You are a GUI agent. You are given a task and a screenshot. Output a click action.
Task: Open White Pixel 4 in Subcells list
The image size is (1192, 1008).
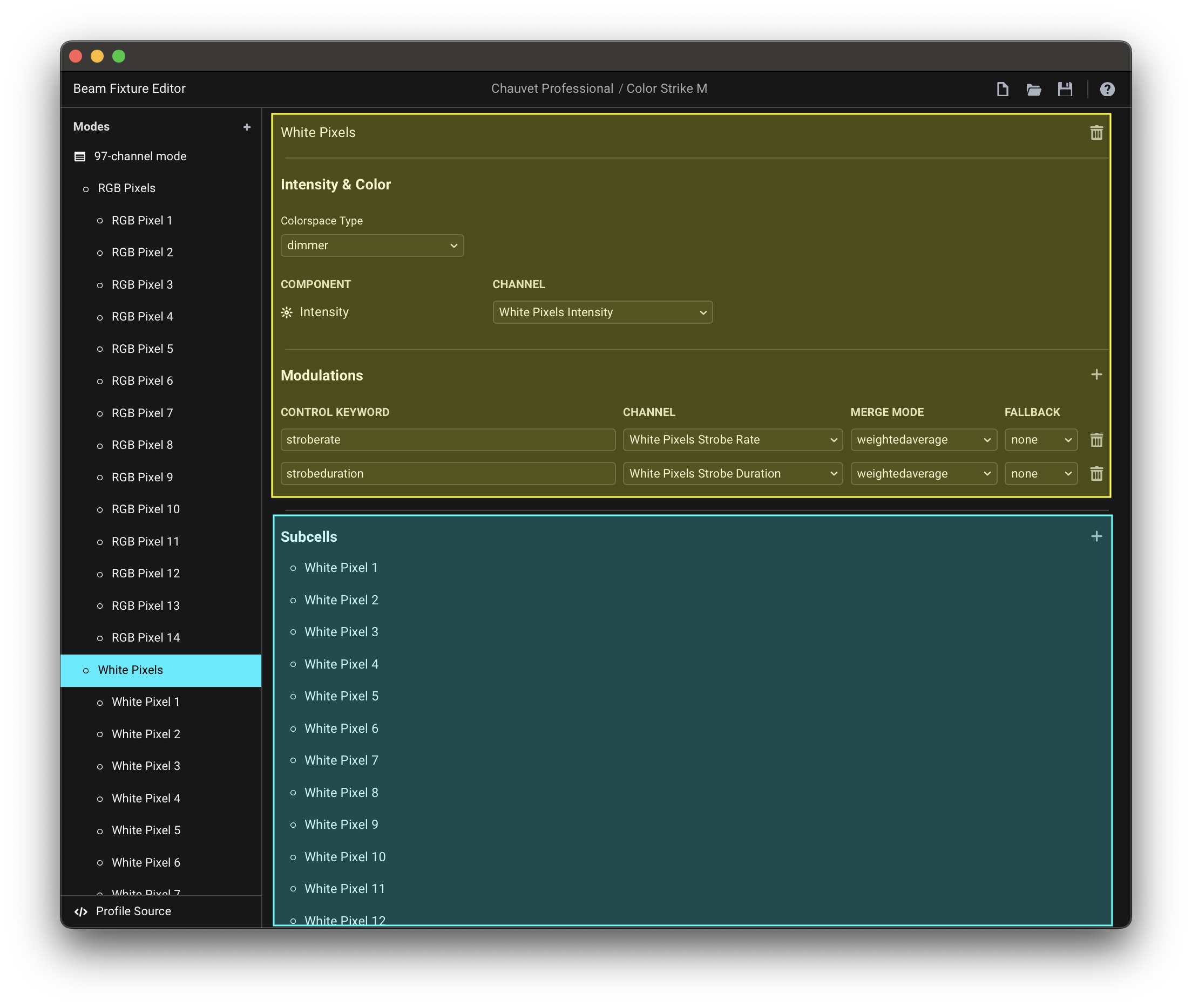341,664
